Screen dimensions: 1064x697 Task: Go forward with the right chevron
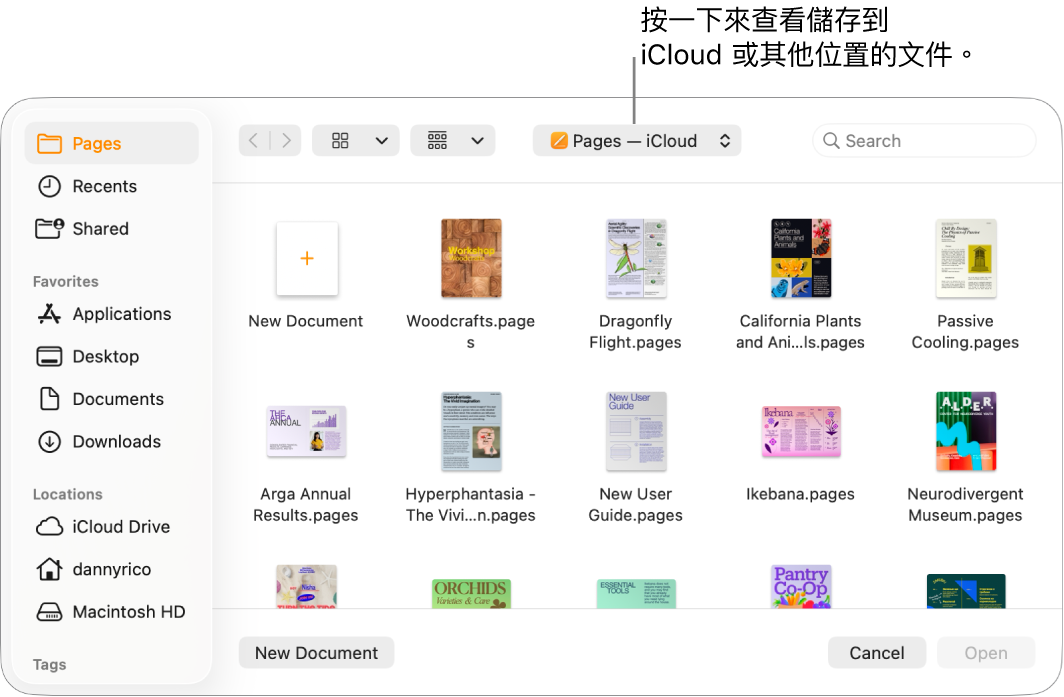286,140
